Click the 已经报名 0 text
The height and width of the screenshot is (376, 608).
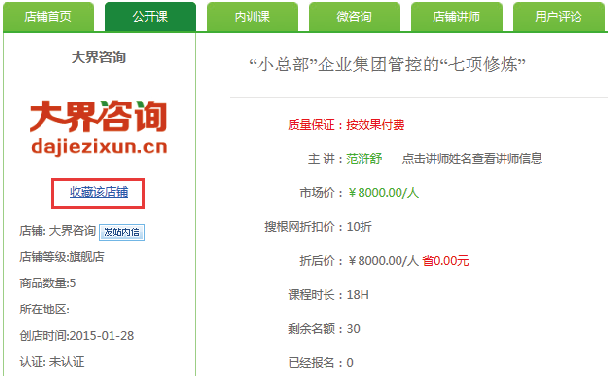(x=321, y=363)
